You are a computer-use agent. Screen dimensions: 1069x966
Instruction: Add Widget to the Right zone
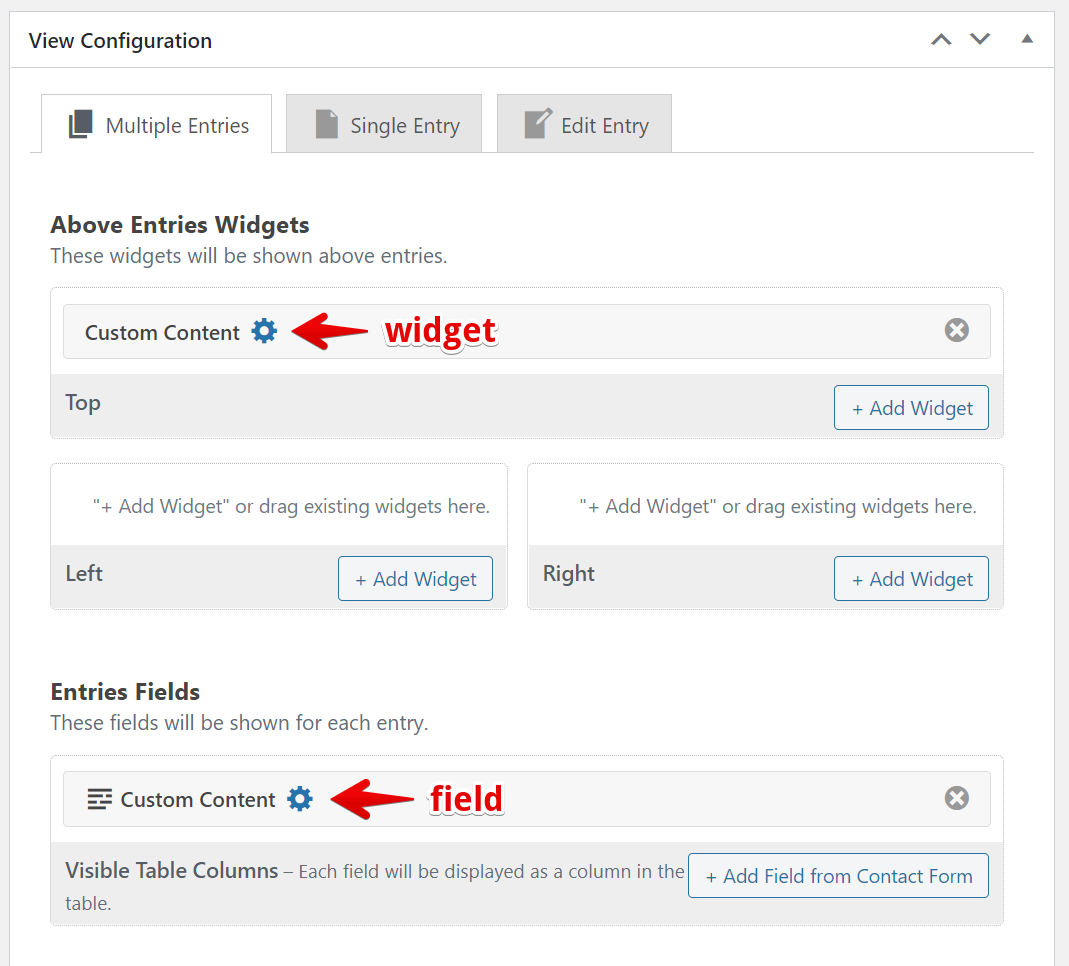(x=911, y=579)
